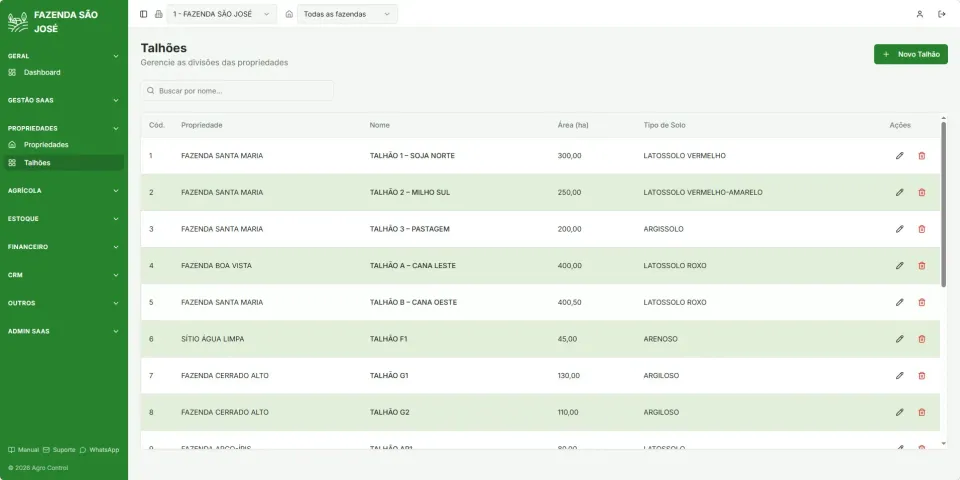Open the user profile icon

920,14
